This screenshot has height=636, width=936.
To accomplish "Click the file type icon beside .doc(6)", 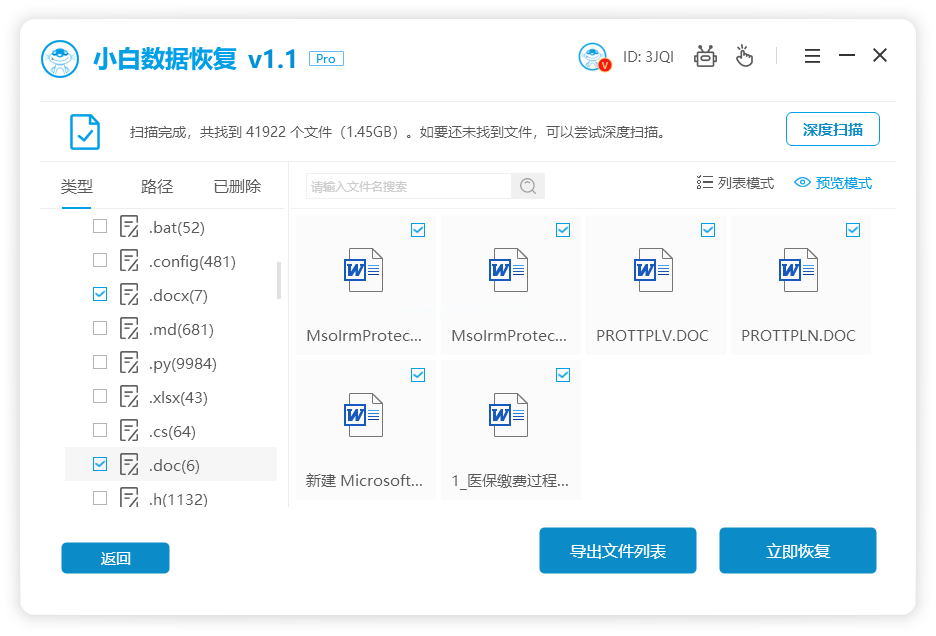I will coord(129,464).
